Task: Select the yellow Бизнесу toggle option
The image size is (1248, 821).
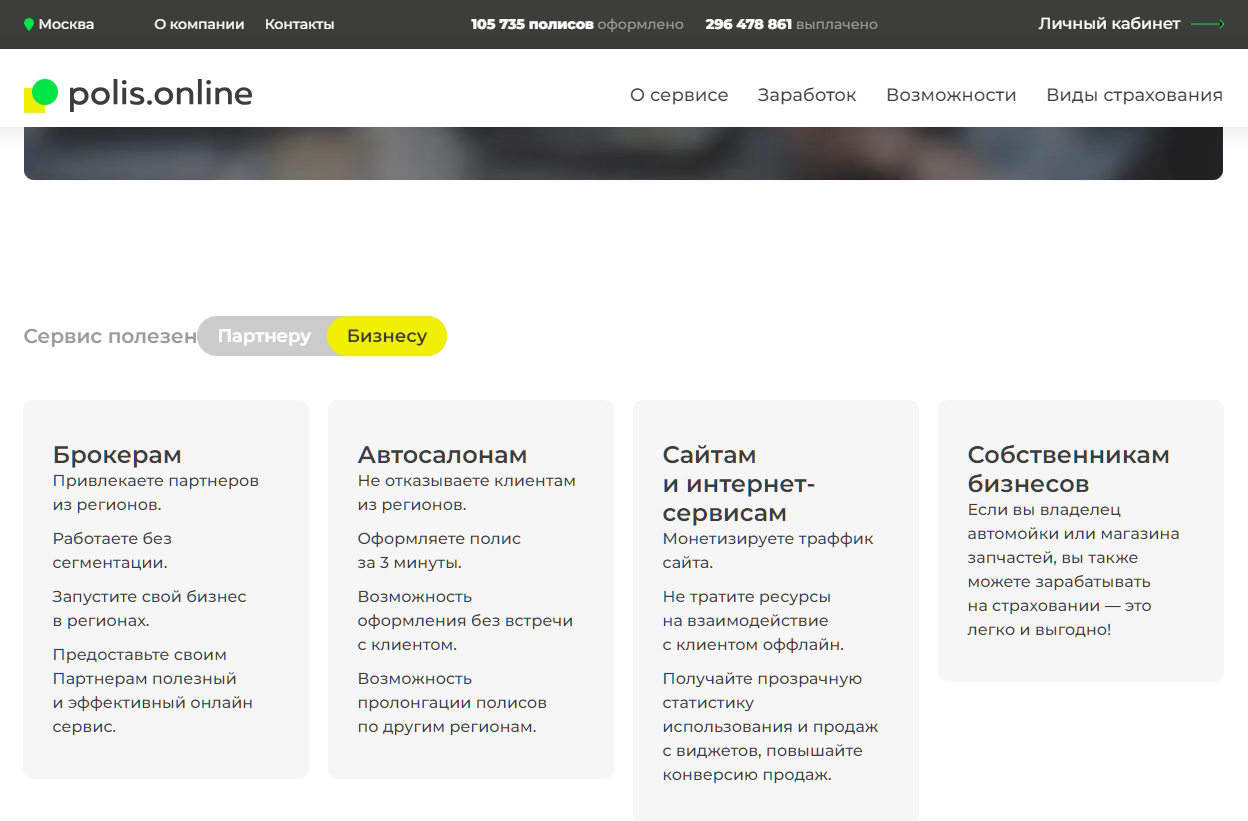Action: 387,336
